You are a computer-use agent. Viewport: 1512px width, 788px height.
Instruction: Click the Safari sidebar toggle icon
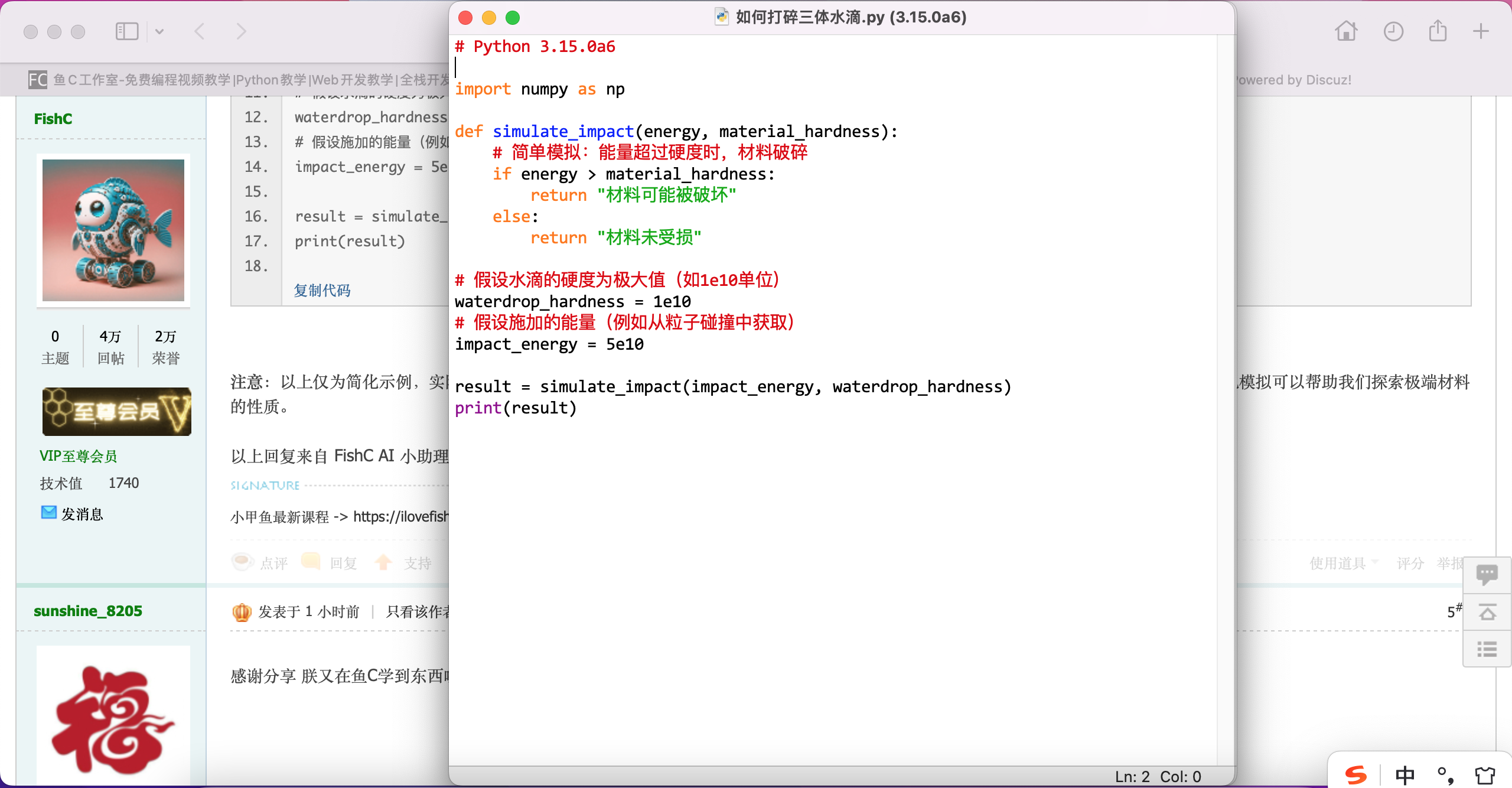point(126,31)
